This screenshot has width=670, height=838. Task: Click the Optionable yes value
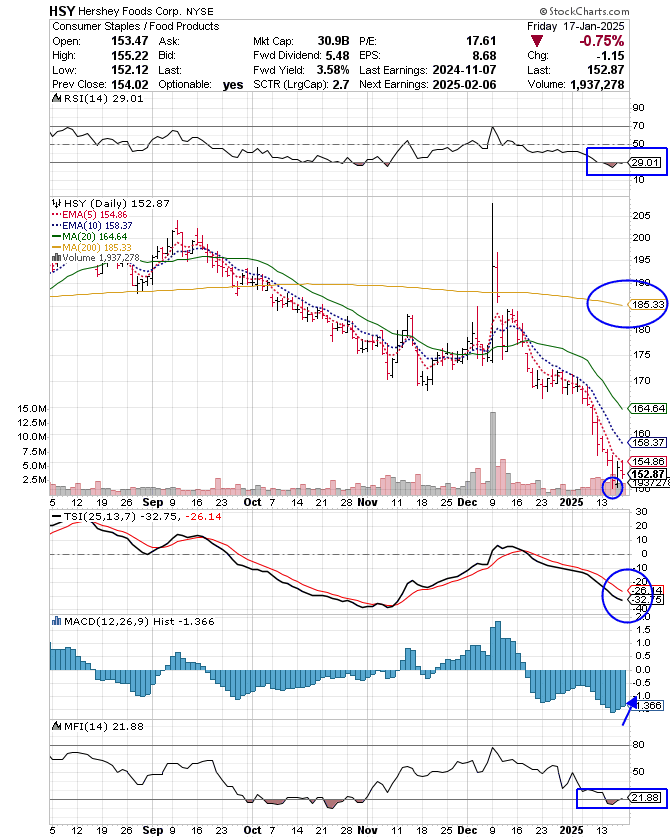click(233, 85)
